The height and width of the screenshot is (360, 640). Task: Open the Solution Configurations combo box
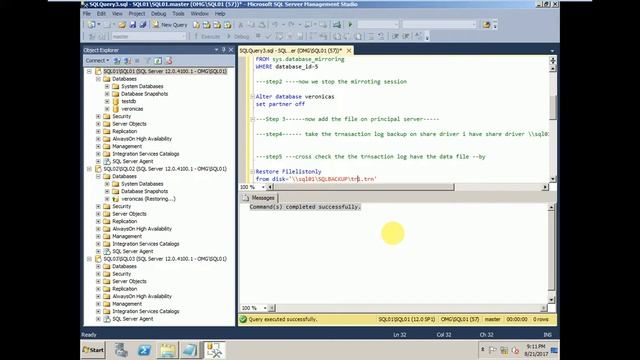click(378, 25)
